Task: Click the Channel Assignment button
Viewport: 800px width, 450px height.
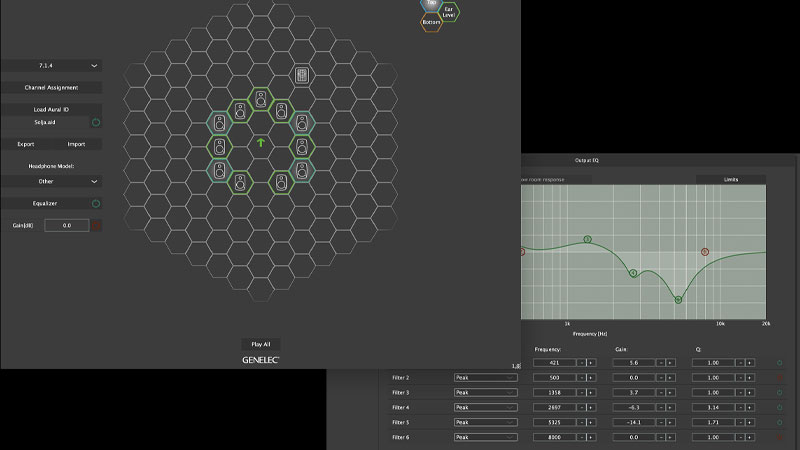Action: click(x=51, y=88)
